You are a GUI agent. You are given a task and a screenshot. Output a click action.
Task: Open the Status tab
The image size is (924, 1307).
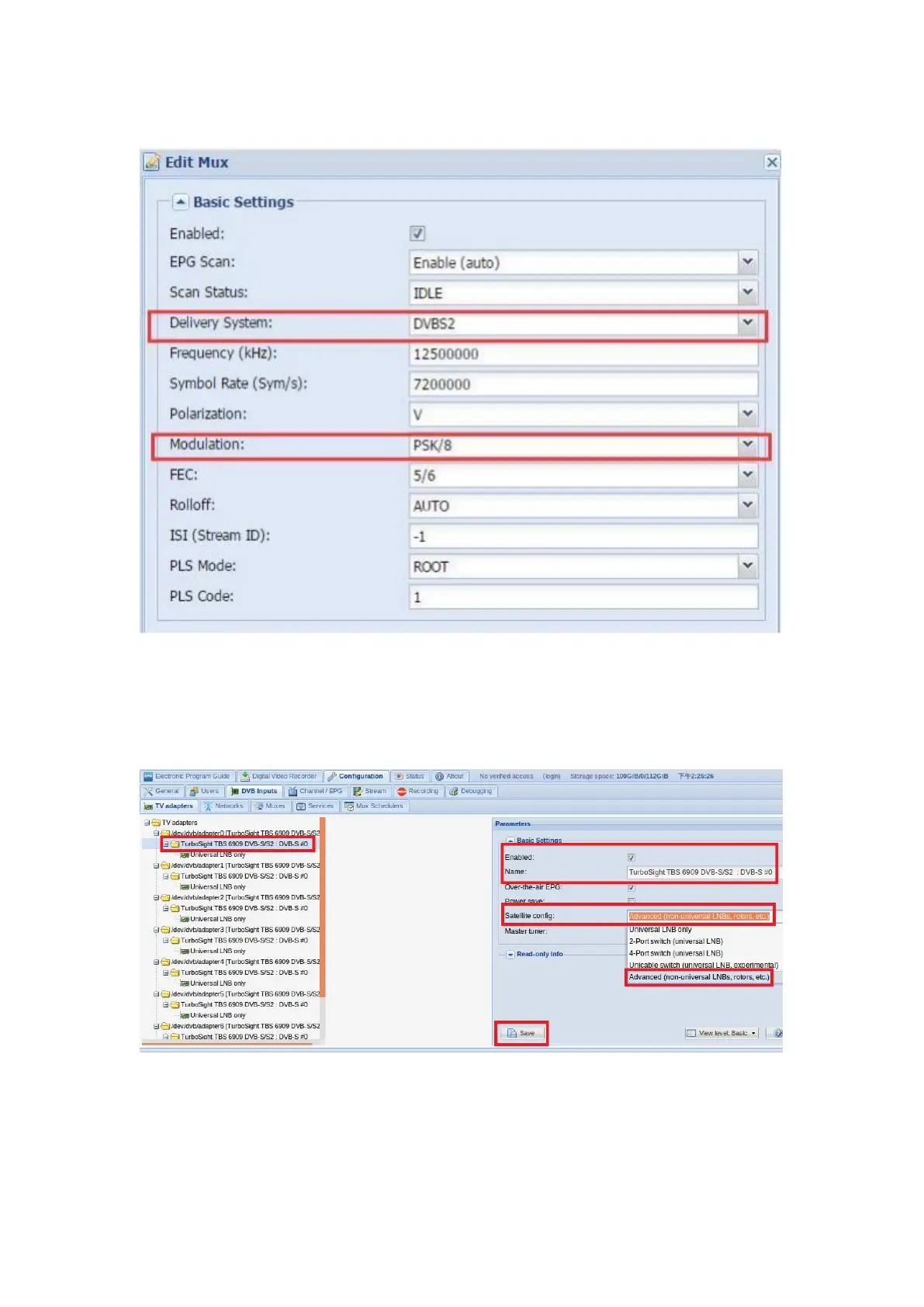(410, 776)
